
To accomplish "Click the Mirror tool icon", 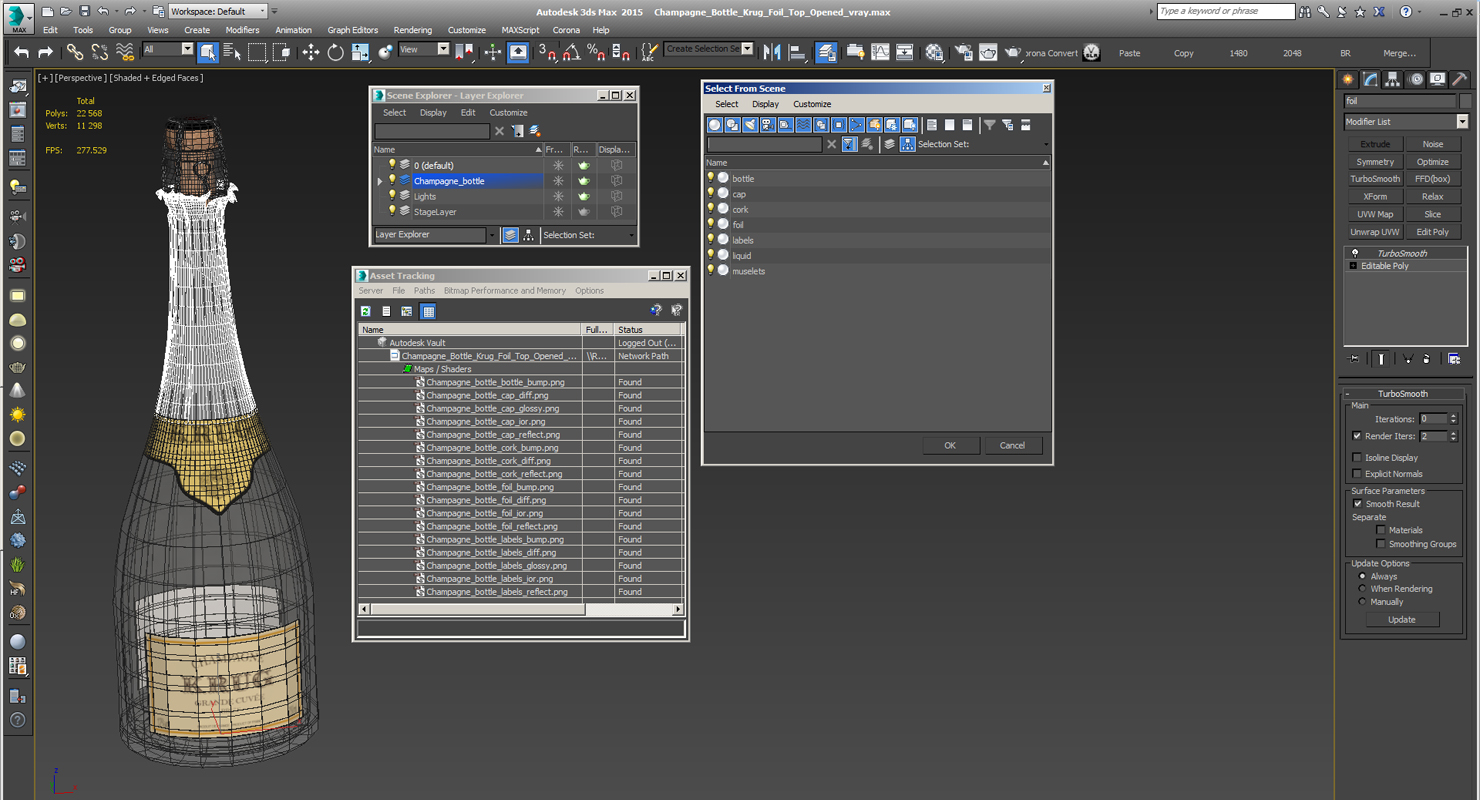I will (x=773, y=52).
